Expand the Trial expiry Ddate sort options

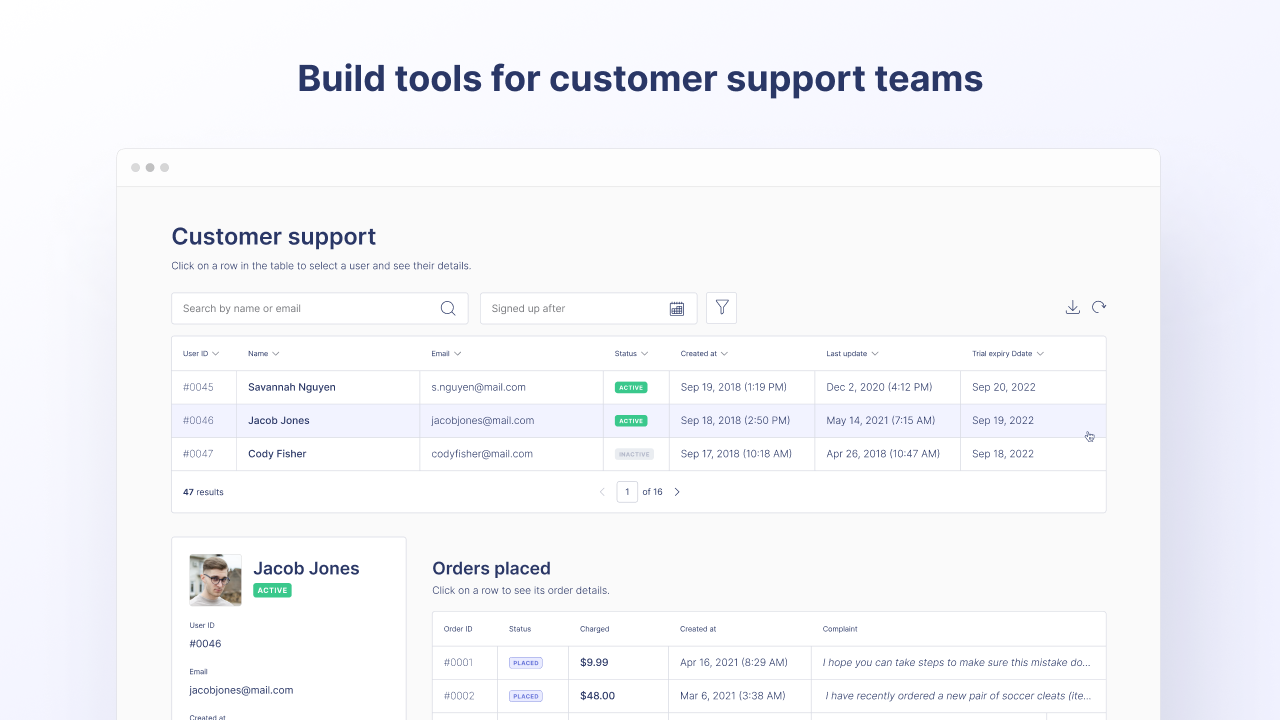(1009, 353)
